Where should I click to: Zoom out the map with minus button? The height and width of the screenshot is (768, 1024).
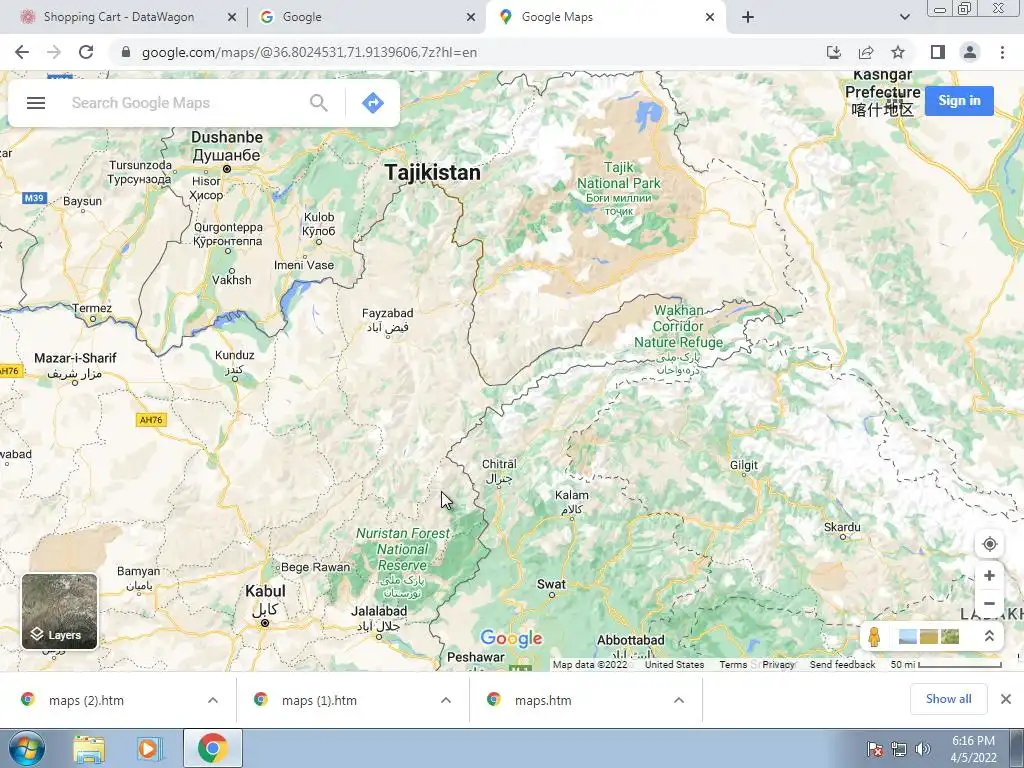click(x=989, y=603)
